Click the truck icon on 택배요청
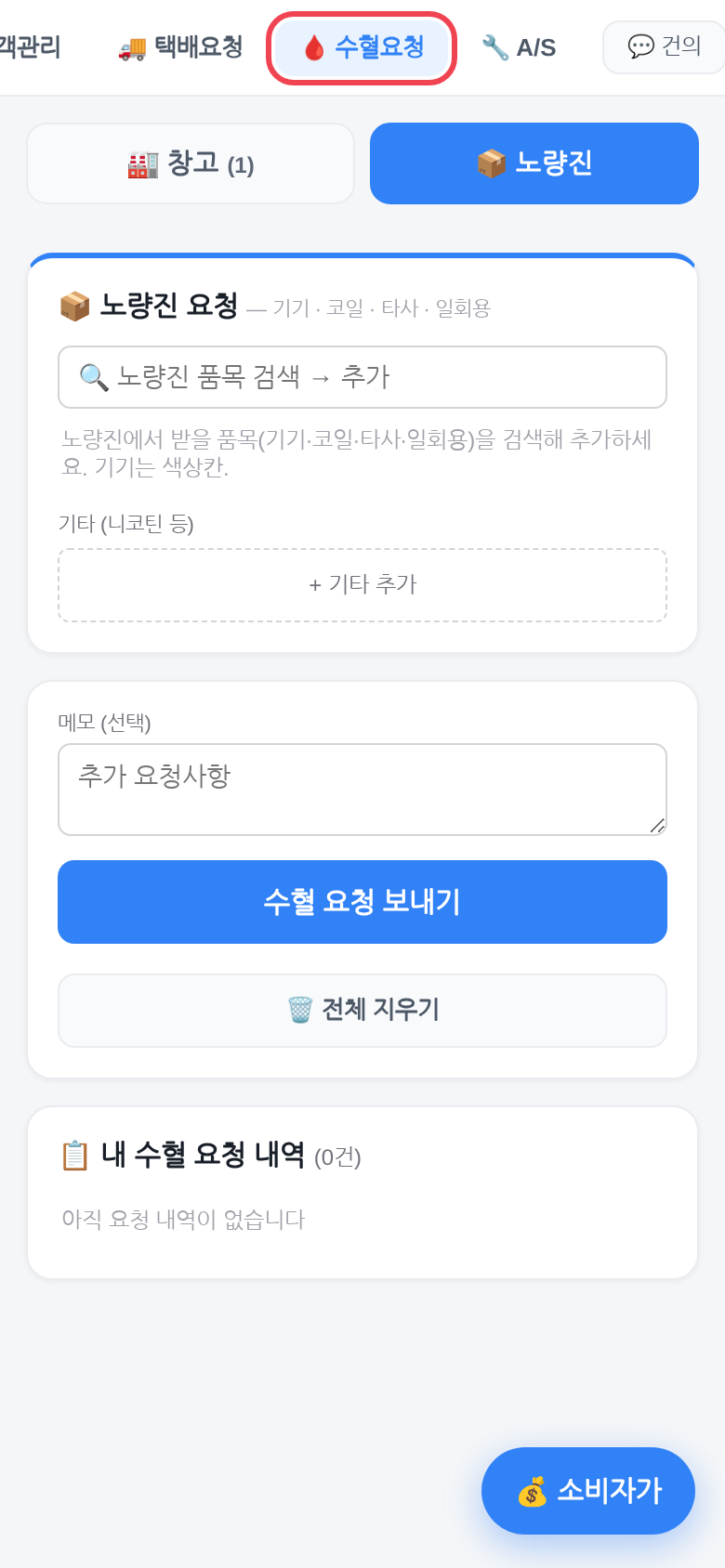The width and height of the screenshot is (725, 1568). click(132, 47)
